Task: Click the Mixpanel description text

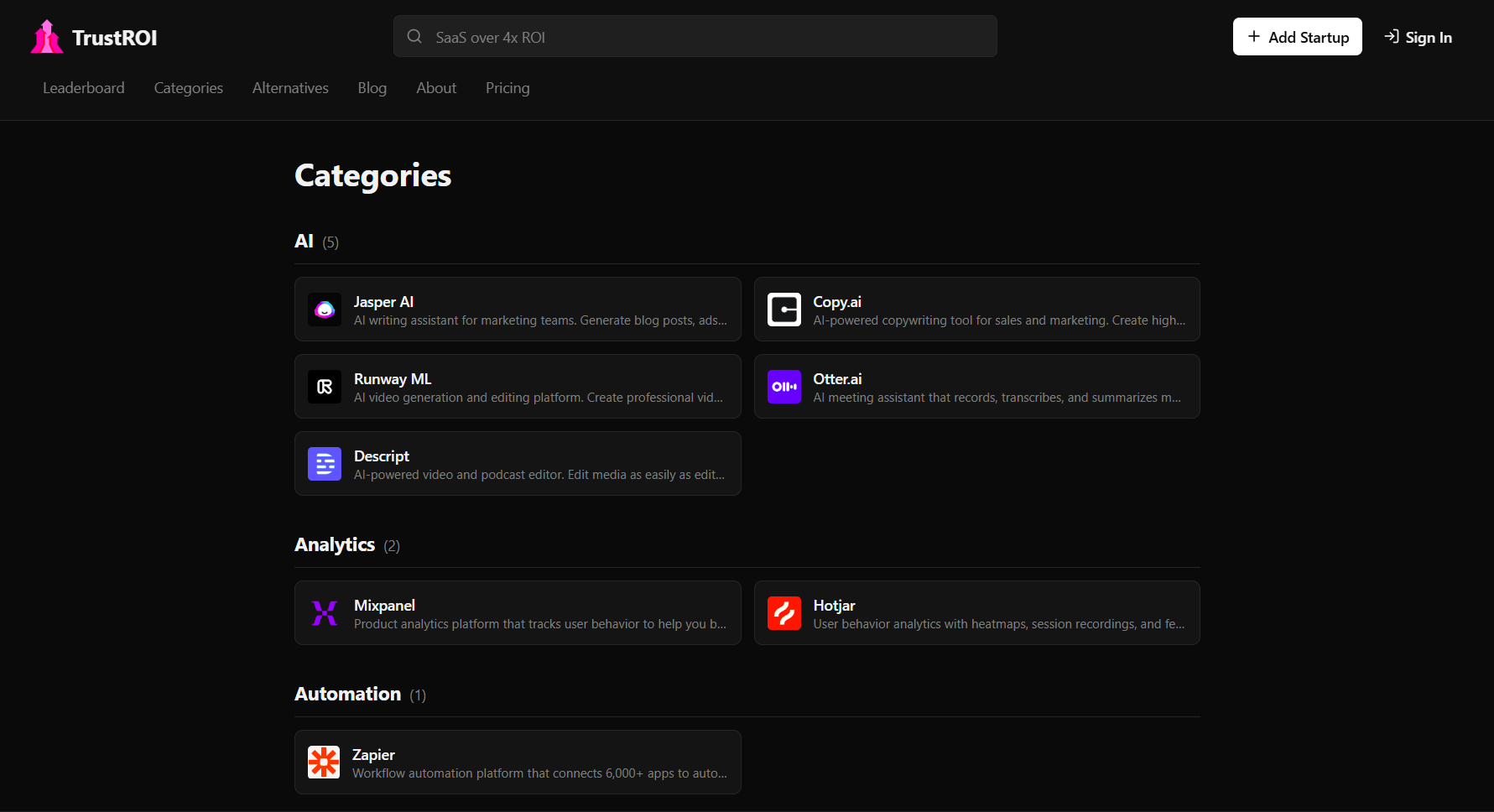Action: pos(540,624)
